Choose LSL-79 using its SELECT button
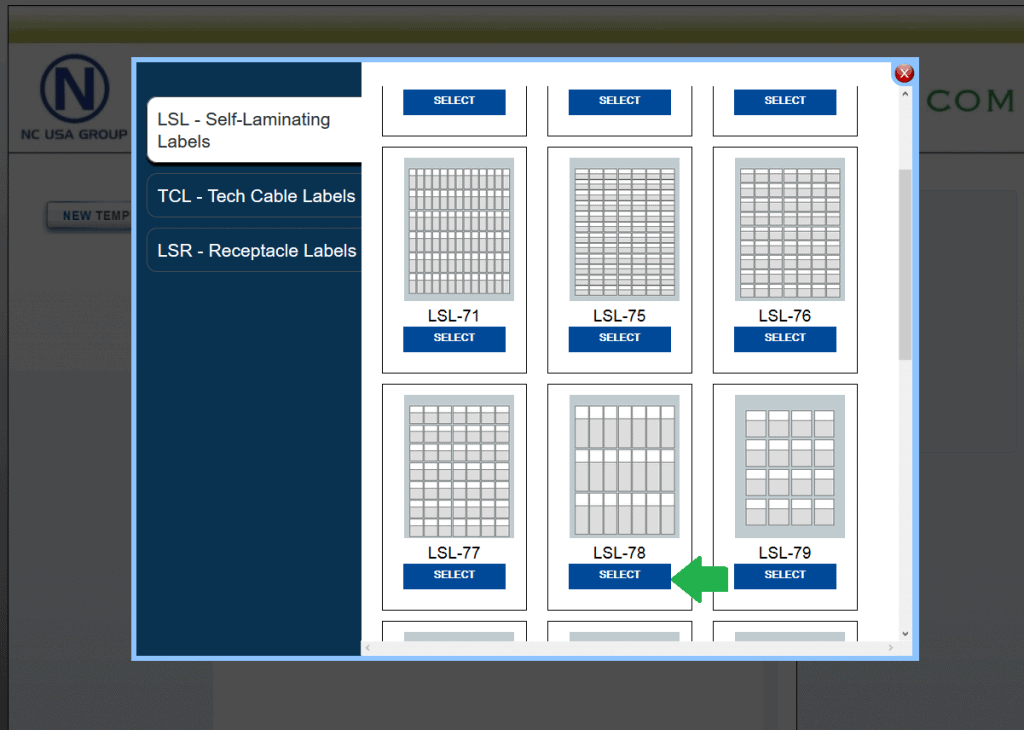1024x730 pixels. (x=784, y=575)
